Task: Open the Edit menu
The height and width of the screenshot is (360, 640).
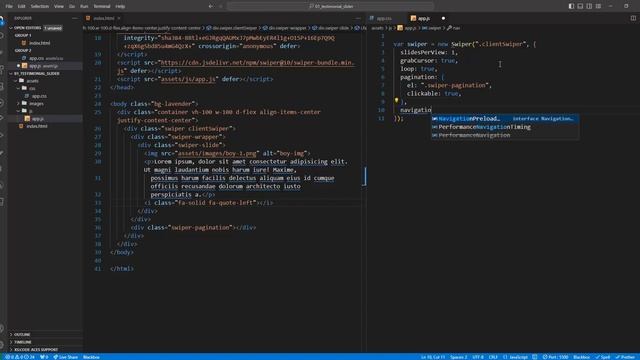Action: [x=22, y=6]
